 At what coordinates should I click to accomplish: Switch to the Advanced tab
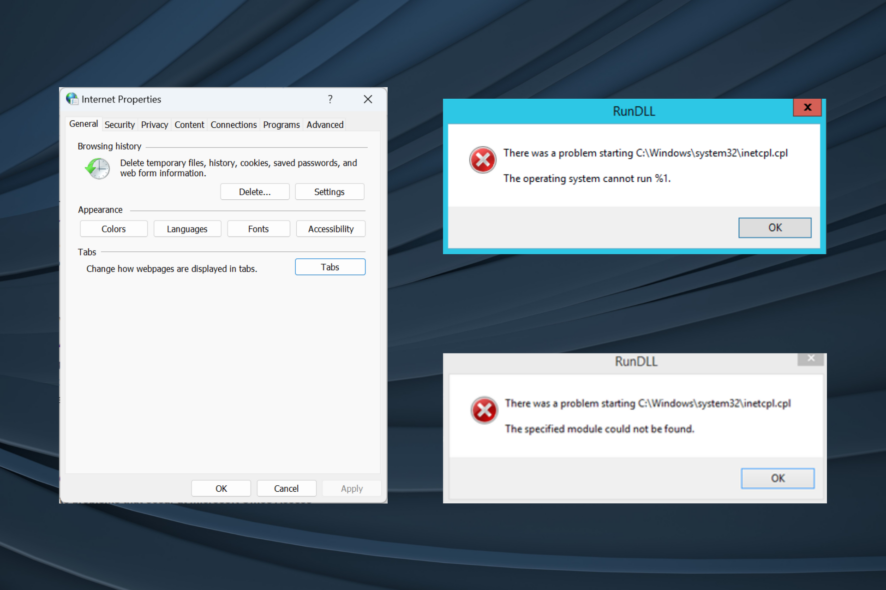click(325, 124)
